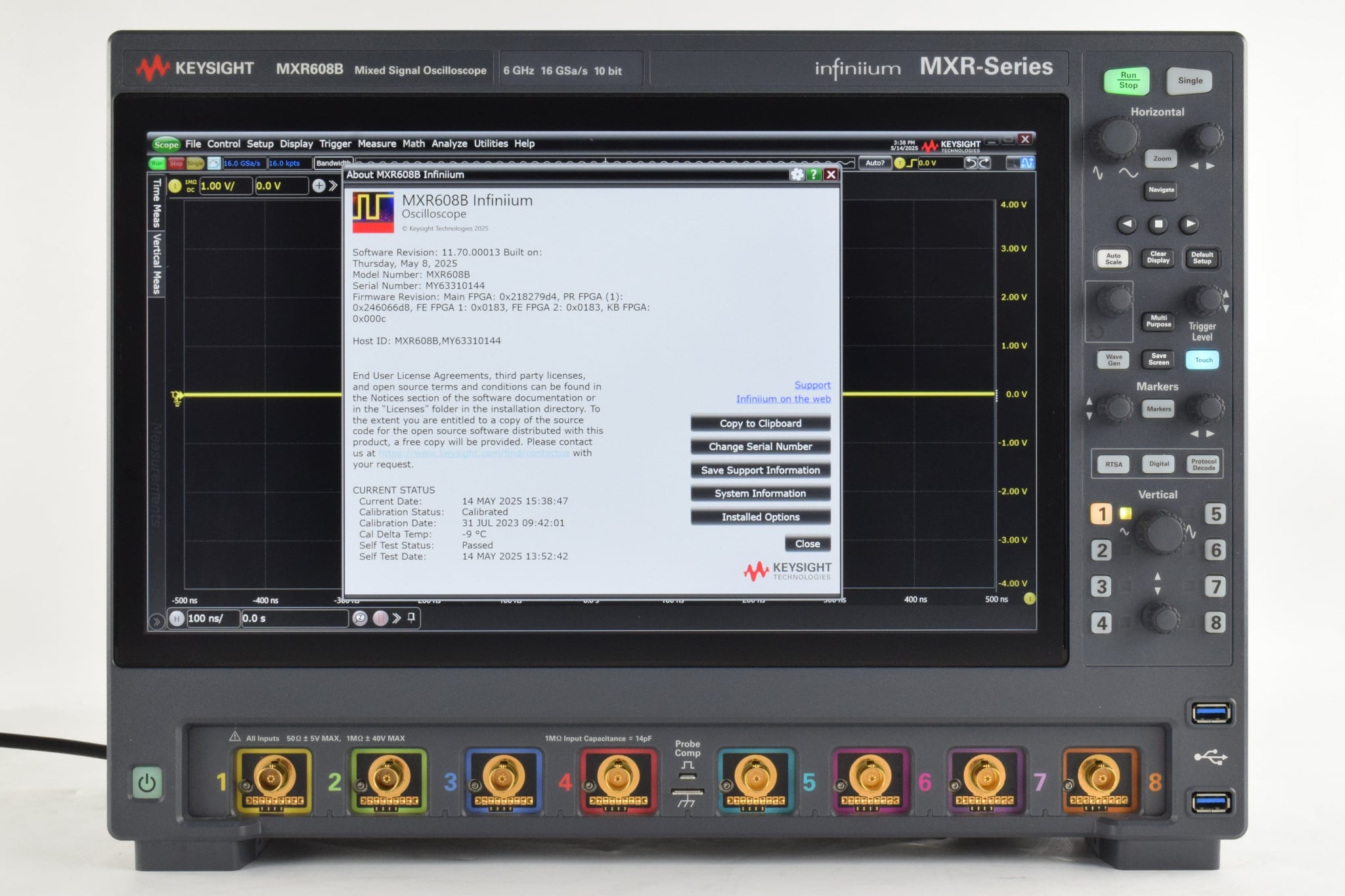Open the Measure menu
This screenshot has height=896, width=1345.
point(378,143)
